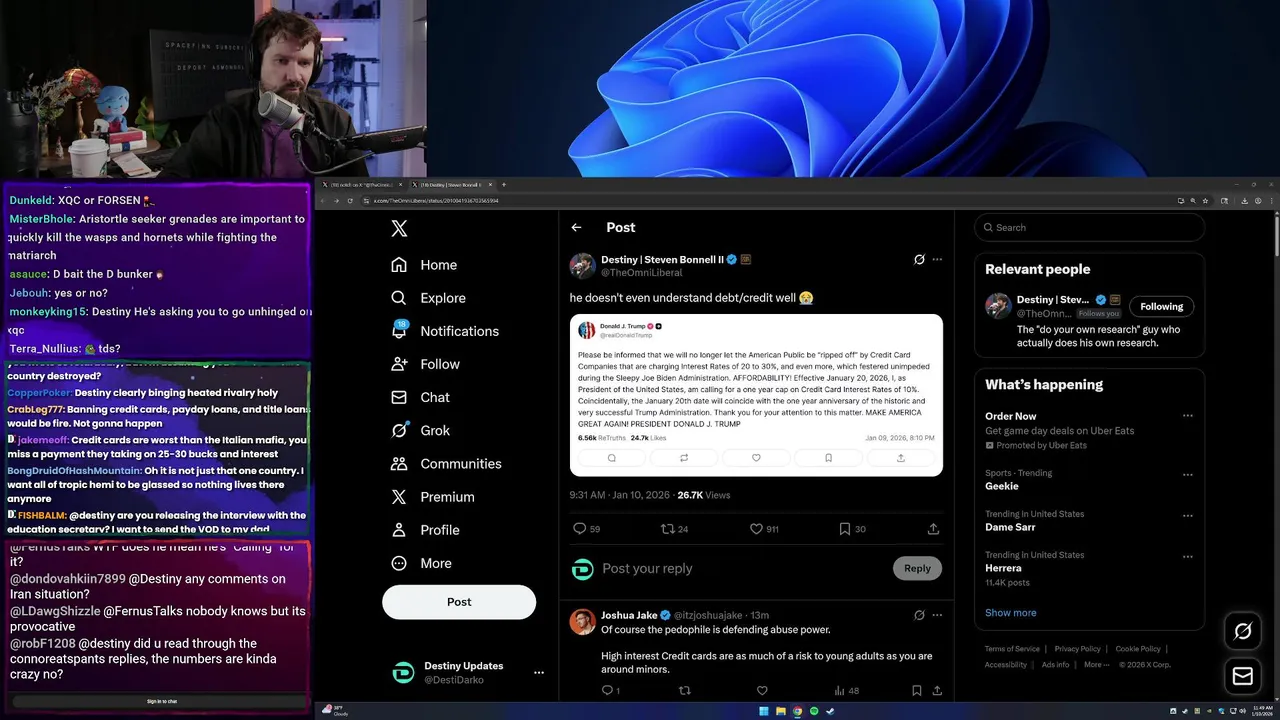Open the Cookie Policy link
This screenshot has width=1280, height=720.
click(1138, 649)
